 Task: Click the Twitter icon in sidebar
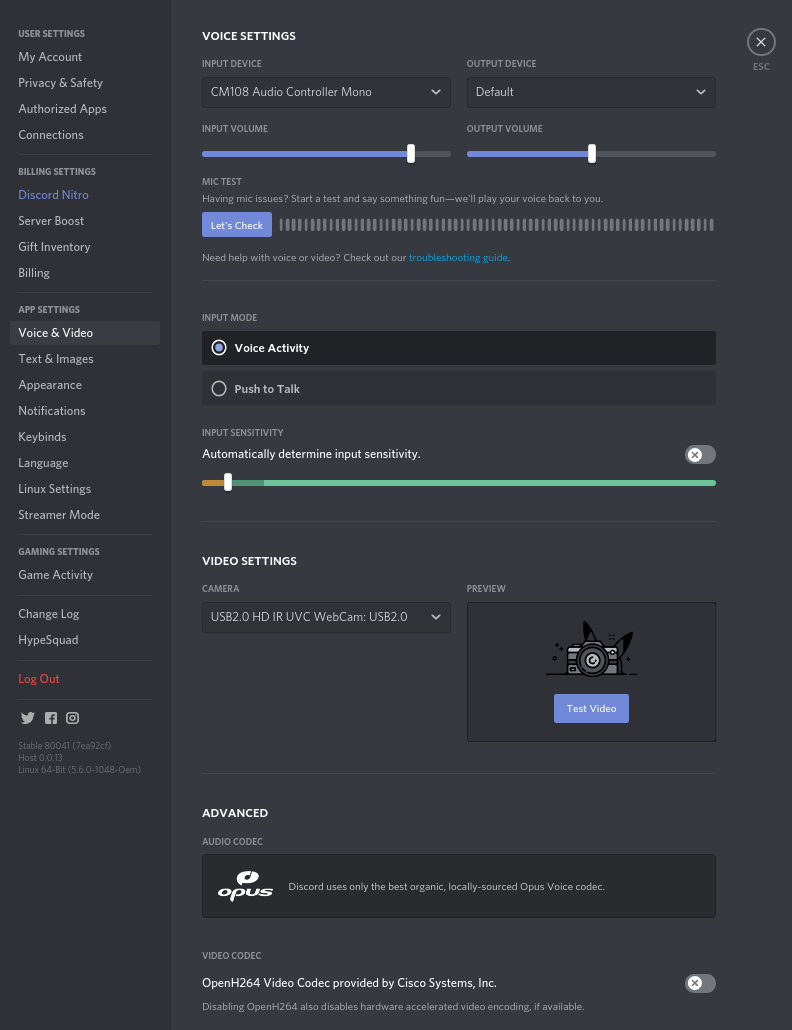pyautogui.click(x=27, y=718)
